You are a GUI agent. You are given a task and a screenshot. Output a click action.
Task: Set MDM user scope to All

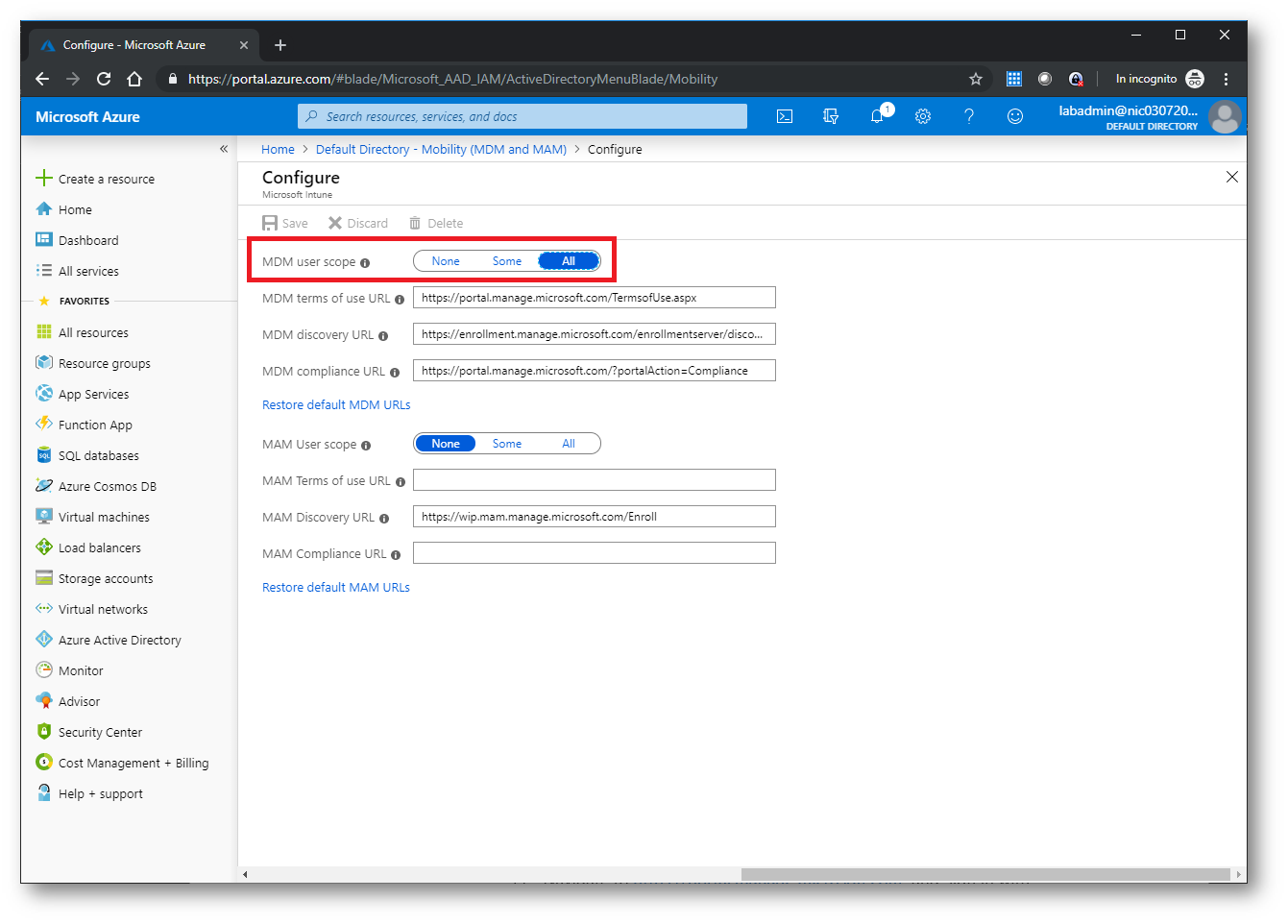point(569,261)
